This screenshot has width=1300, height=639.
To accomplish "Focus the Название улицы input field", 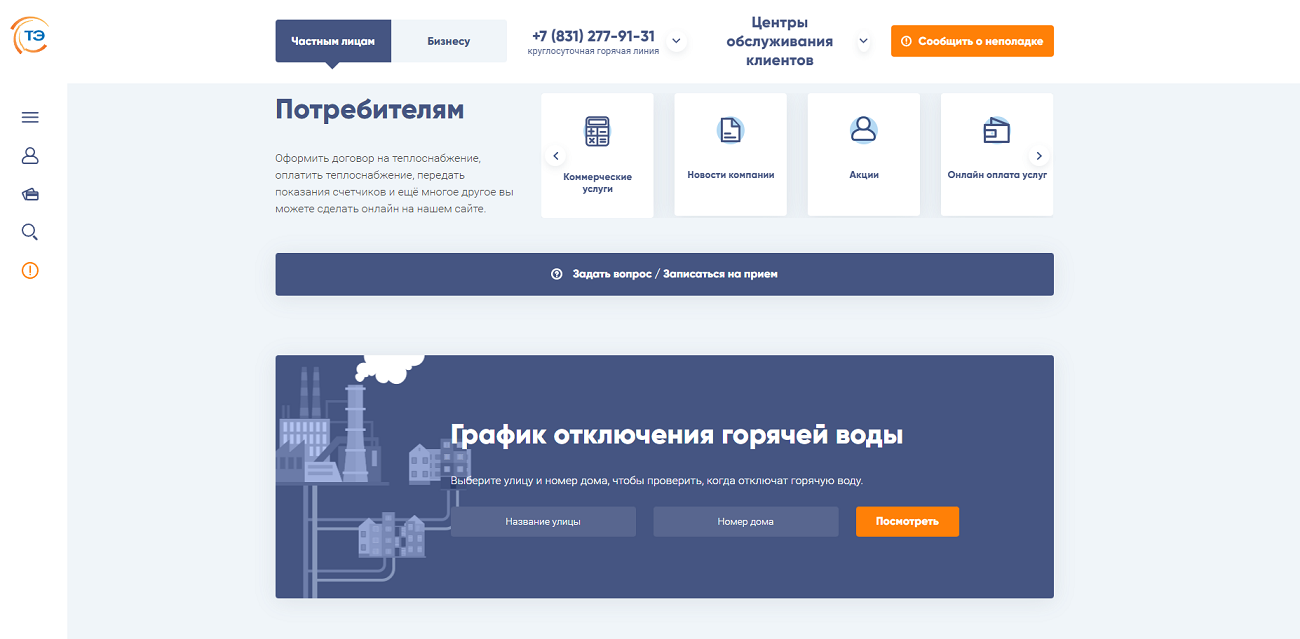I will pos(543,521).
